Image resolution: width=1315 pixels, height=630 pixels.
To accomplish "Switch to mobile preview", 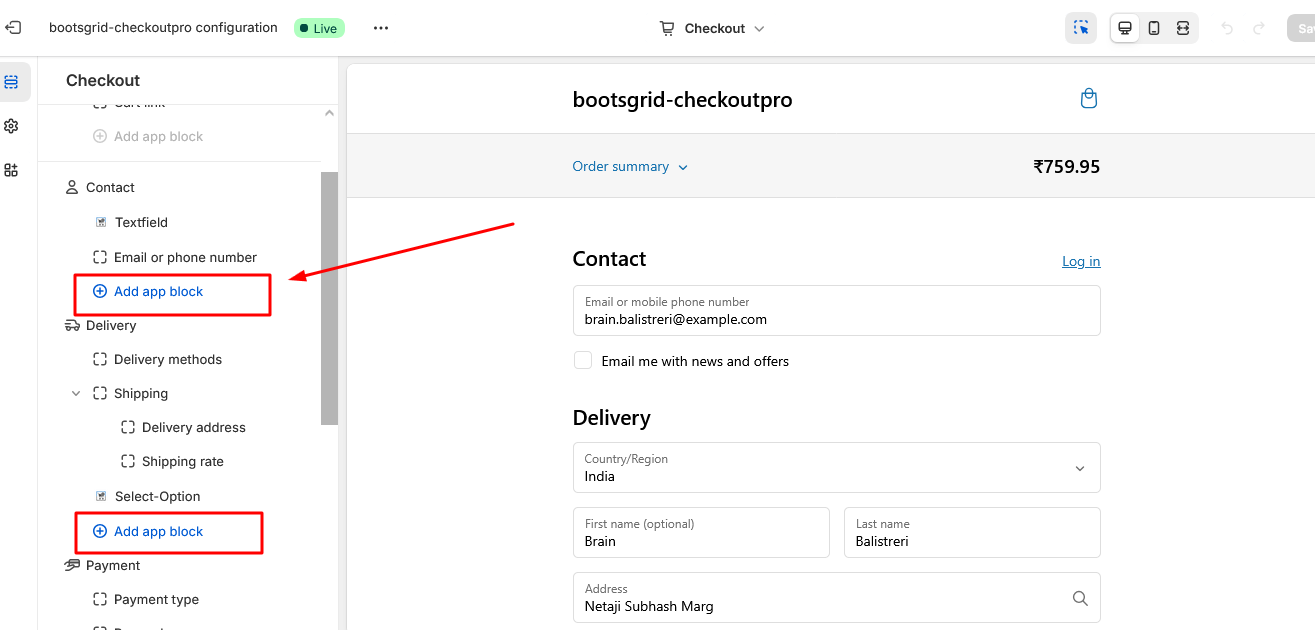I will click(x=1154, y=28).
